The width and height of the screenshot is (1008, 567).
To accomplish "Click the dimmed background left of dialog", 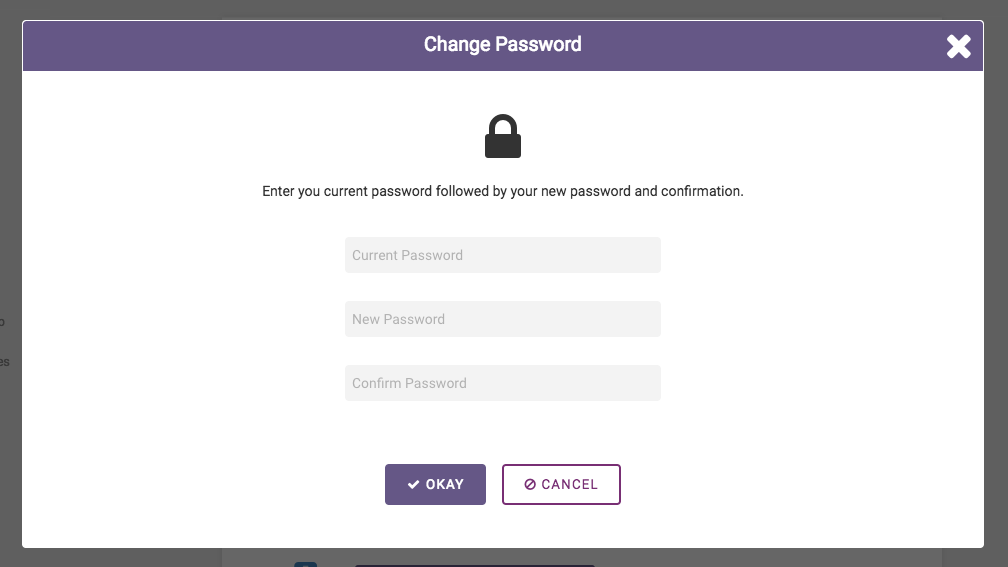I will [10, 283].
